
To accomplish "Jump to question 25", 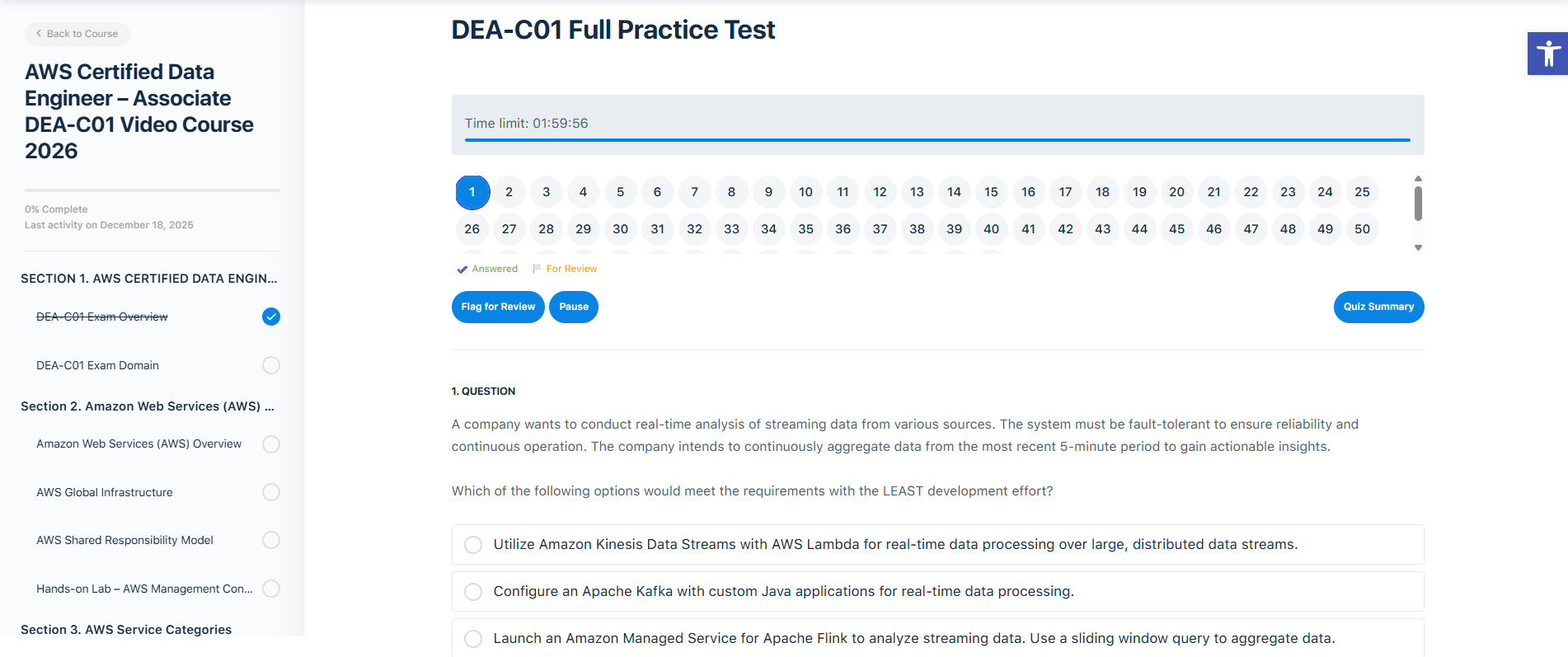I will (1362, 191).
